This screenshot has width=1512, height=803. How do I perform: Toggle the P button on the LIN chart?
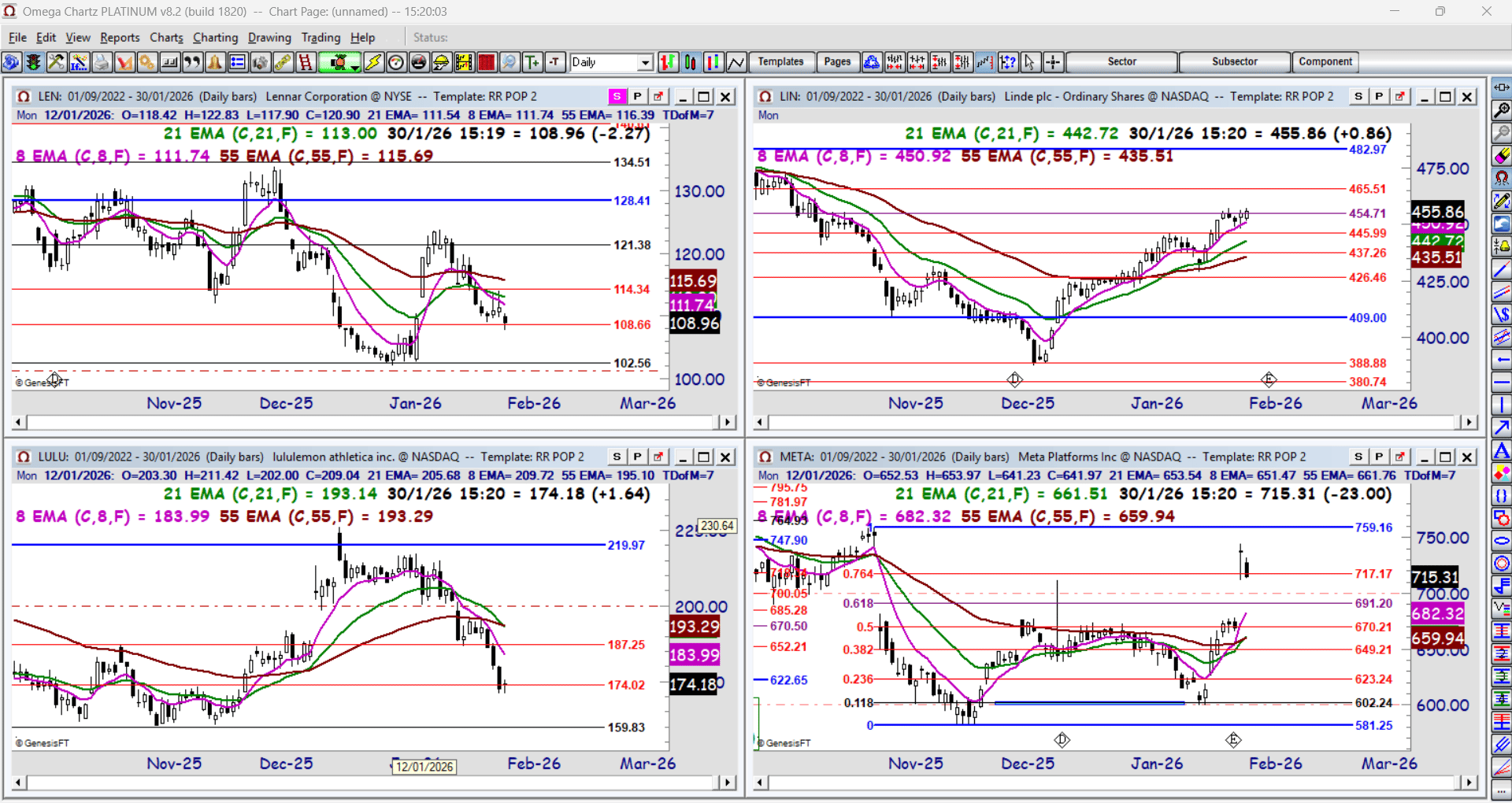point(1379,96)
